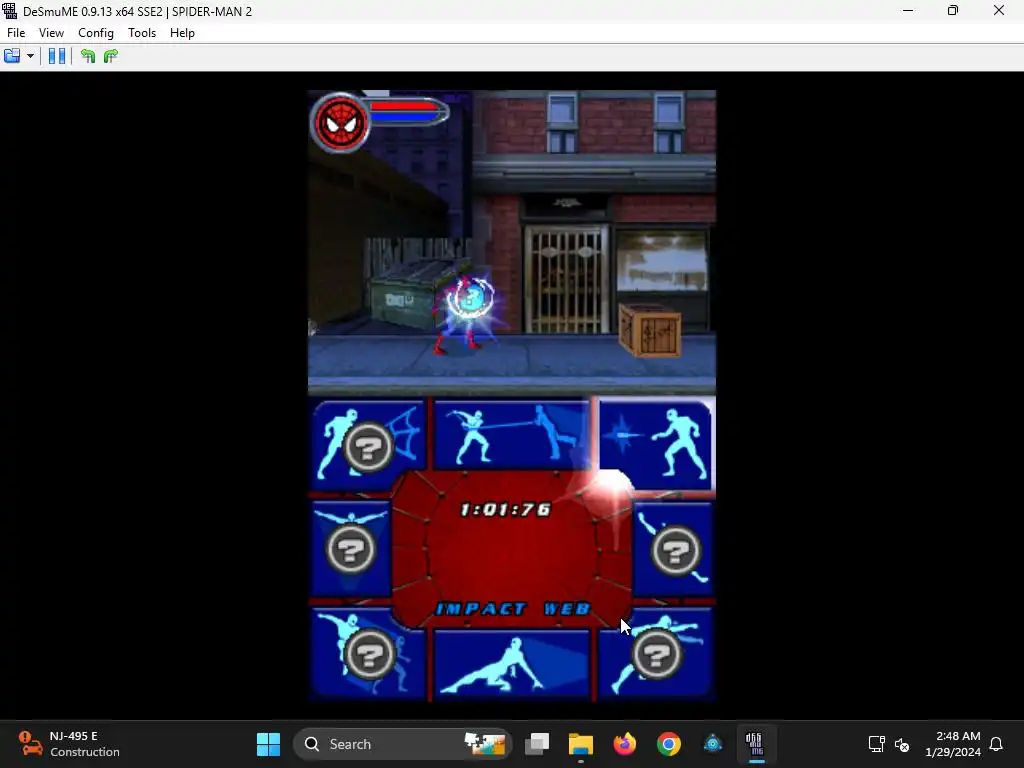Open the Tools menu

click(x=142, y=33)
